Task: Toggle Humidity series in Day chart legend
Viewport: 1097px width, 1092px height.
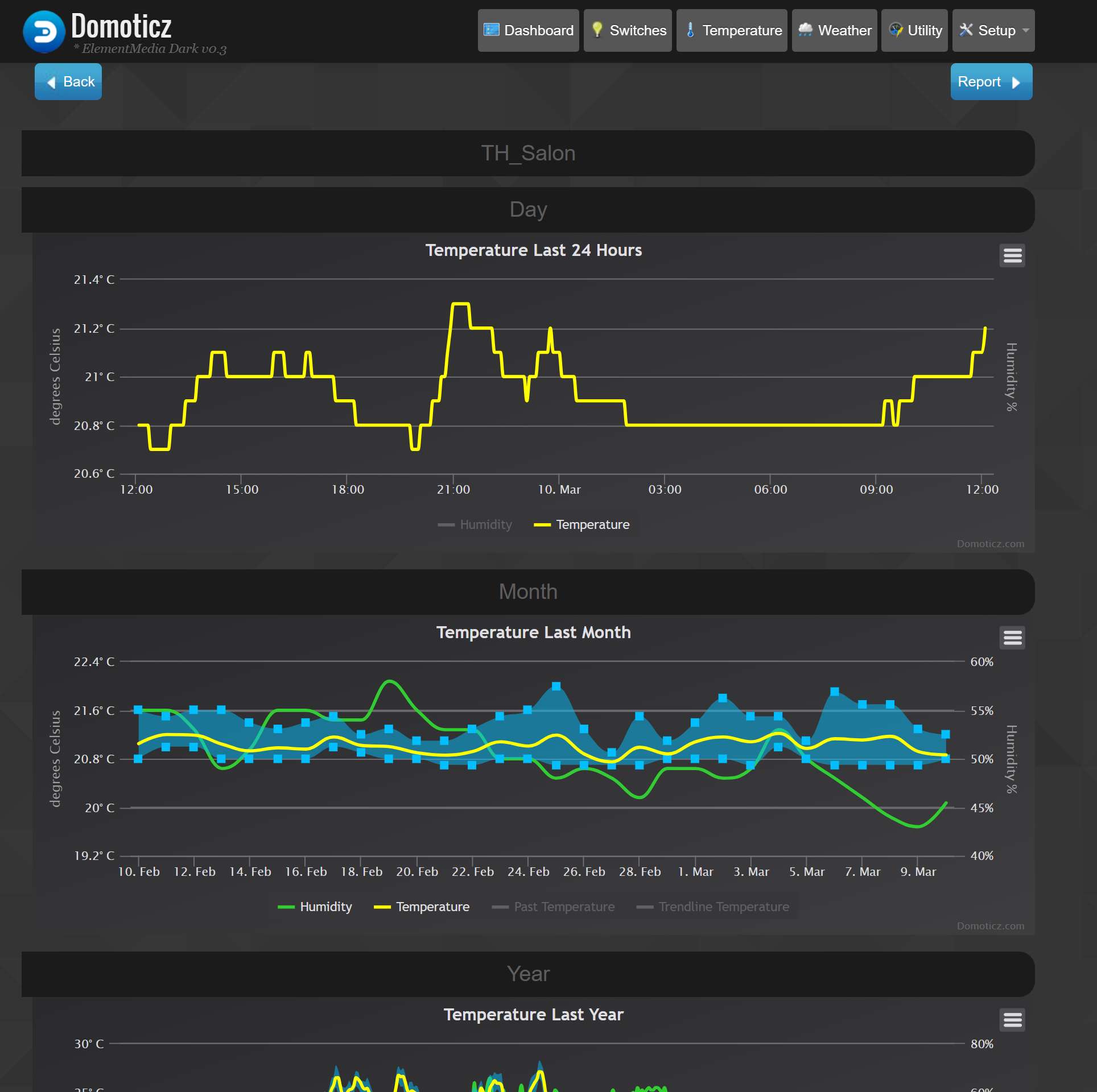Action: [475, 524]
